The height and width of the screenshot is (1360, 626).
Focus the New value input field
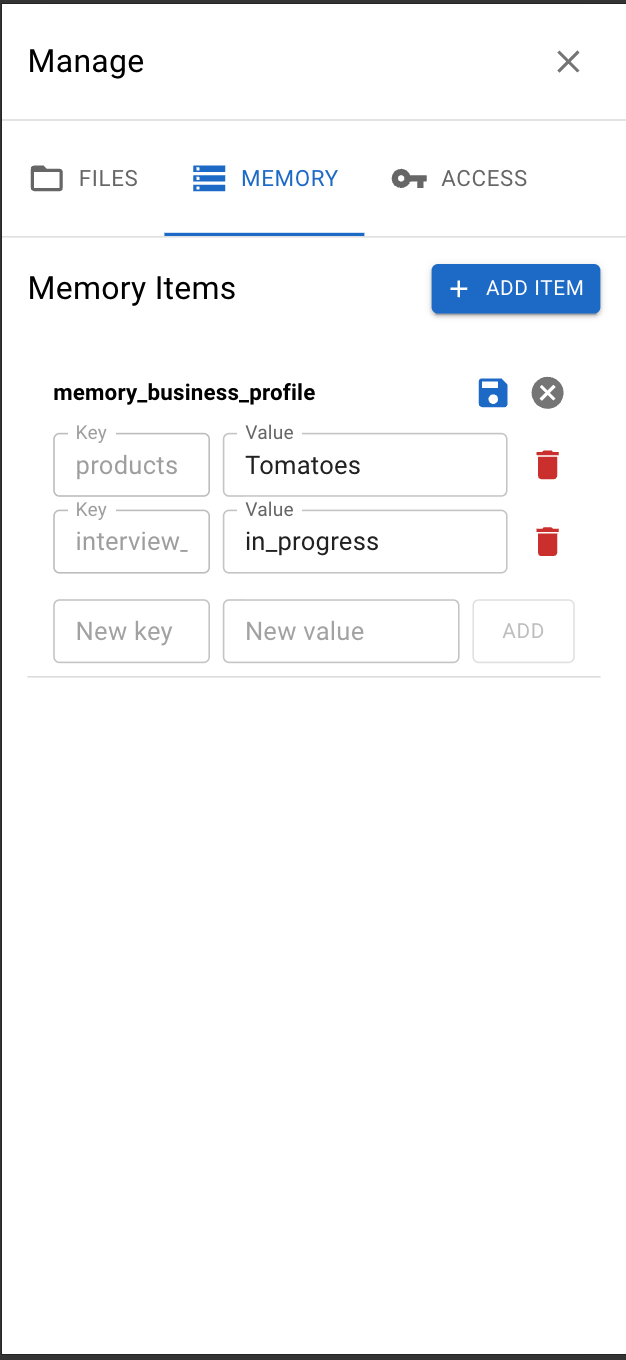click(x=340, y=631)
